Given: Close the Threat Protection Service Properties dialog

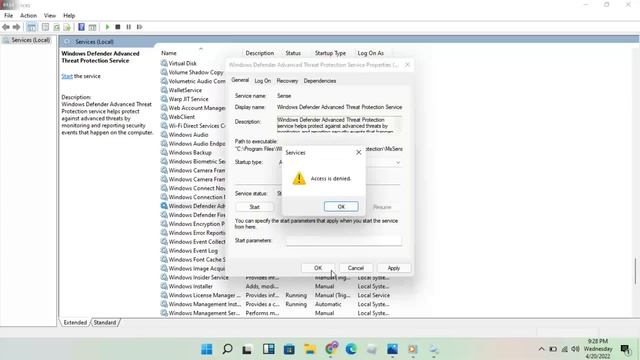Looking at the screenshot, I should 407,65.
